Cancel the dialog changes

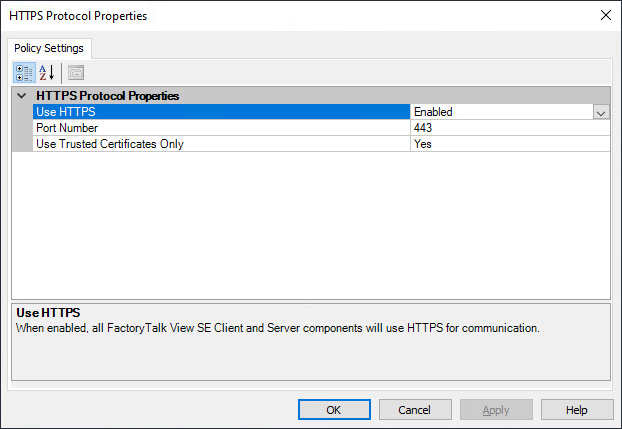(x=415, y=410)
